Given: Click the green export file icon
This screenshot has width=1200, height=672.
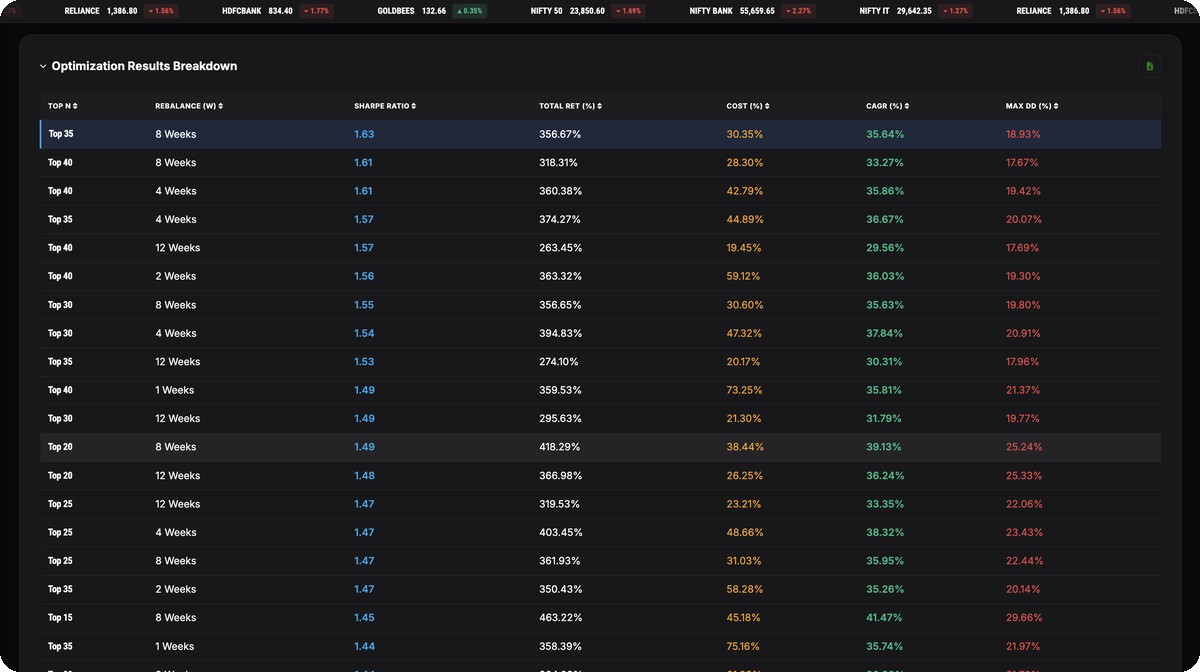Looking at the screenshot, I should pyautogui.click(x=1149, y=66).
